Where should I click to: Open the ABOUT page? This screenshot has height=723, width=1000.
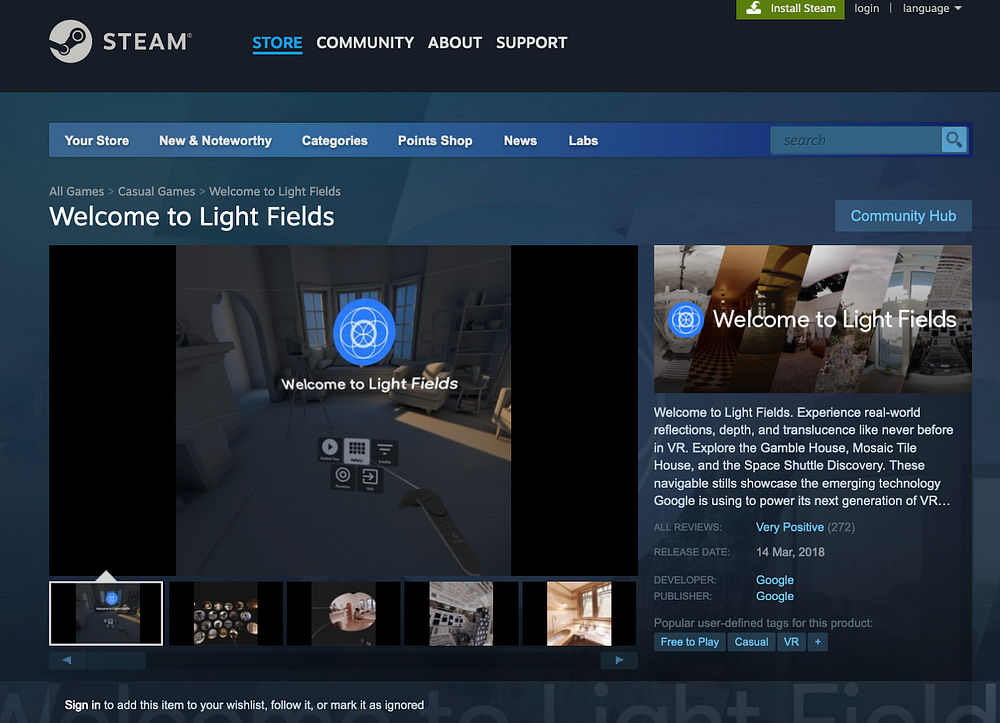pyautogui.click(x=455, y=43)
